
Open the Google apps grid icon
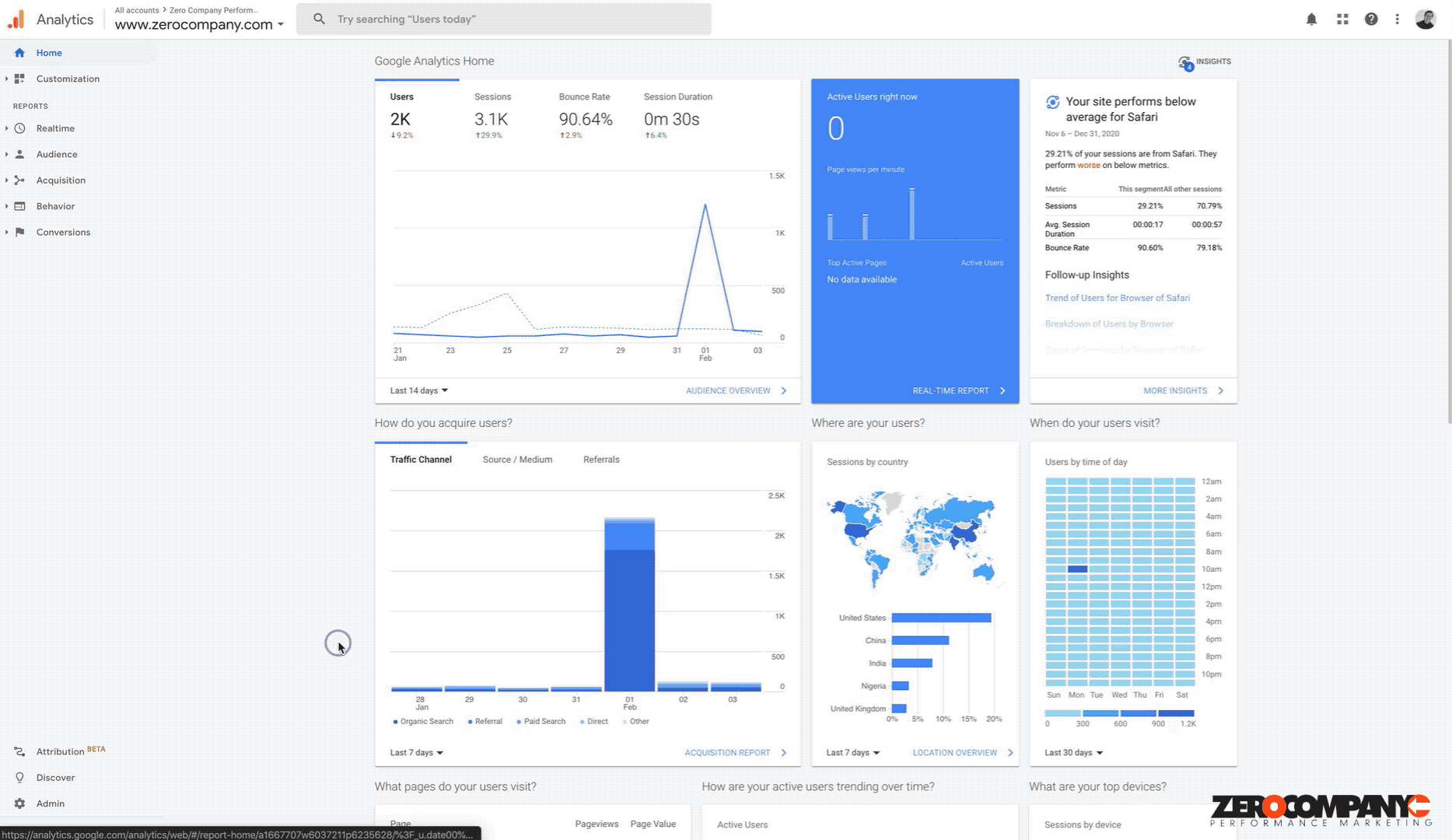click(x=1342, y=19)
